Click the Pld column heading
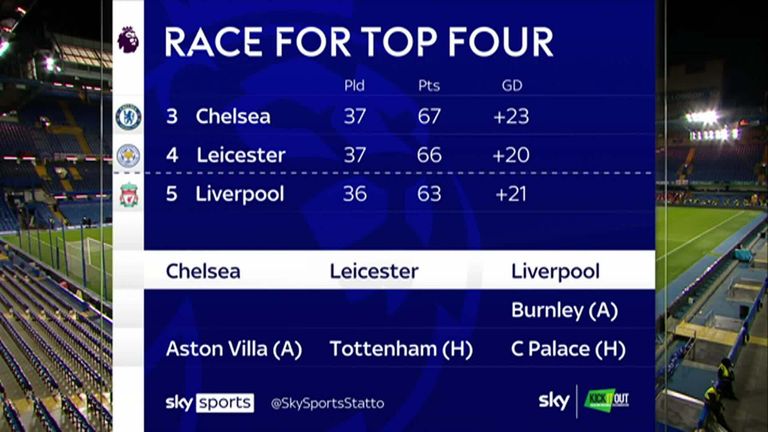The width and height of the screenshot is (768, 432). point(354,86)
